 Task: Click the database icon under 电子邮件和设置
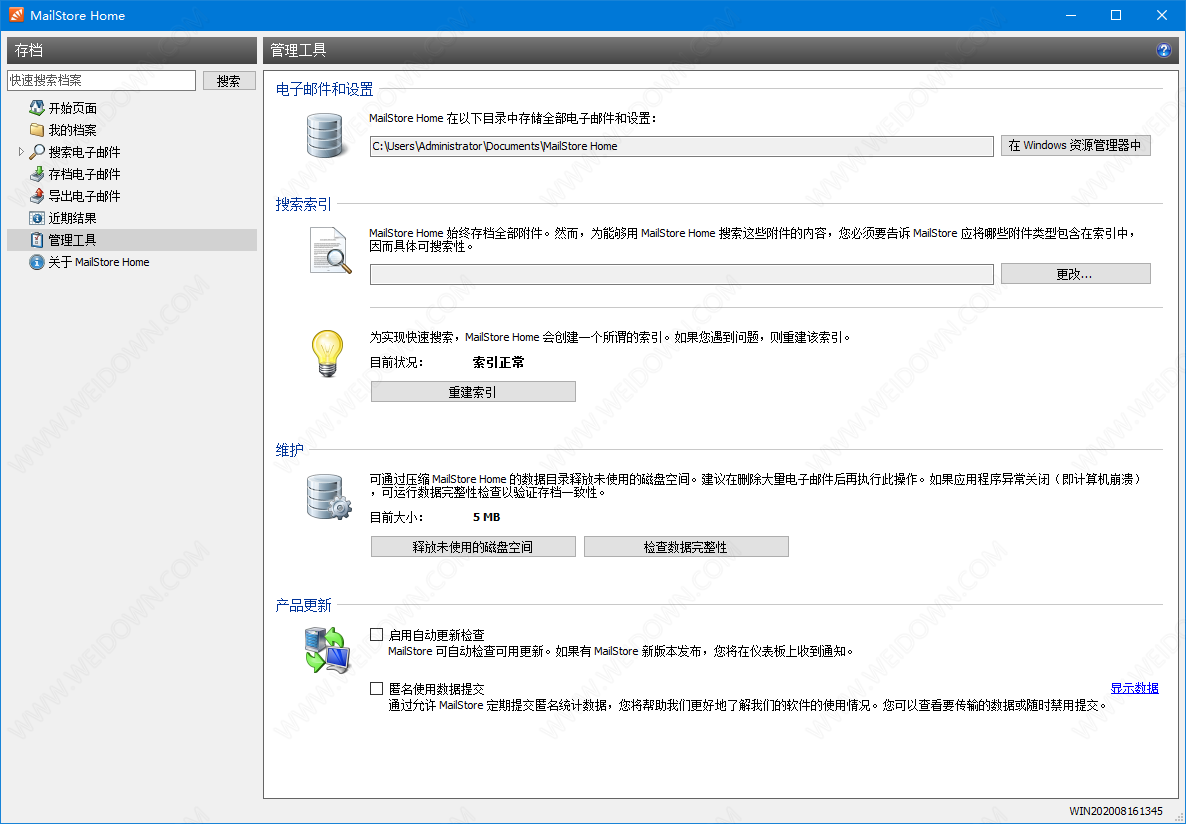coord(328,135)
